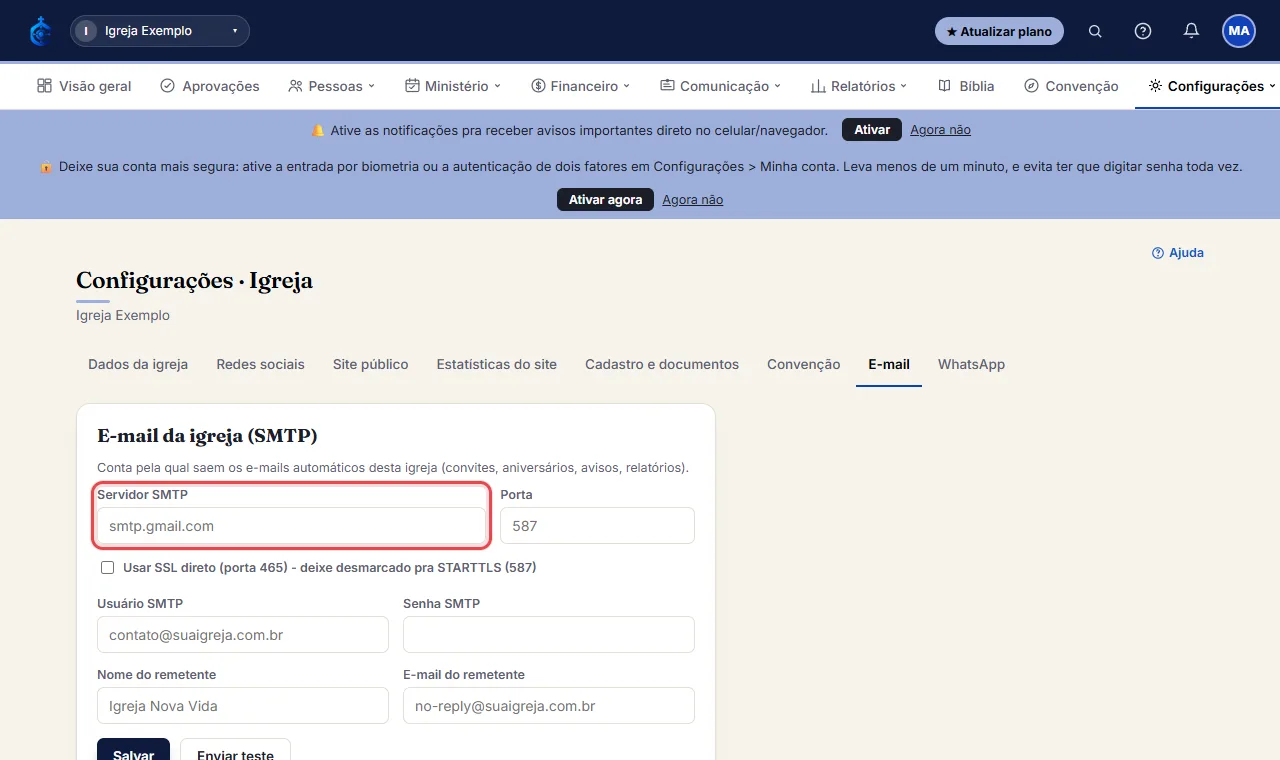Open the Ajuda help link
The height and width of the screenshot is (760, 1280).
pos(1178,253)
